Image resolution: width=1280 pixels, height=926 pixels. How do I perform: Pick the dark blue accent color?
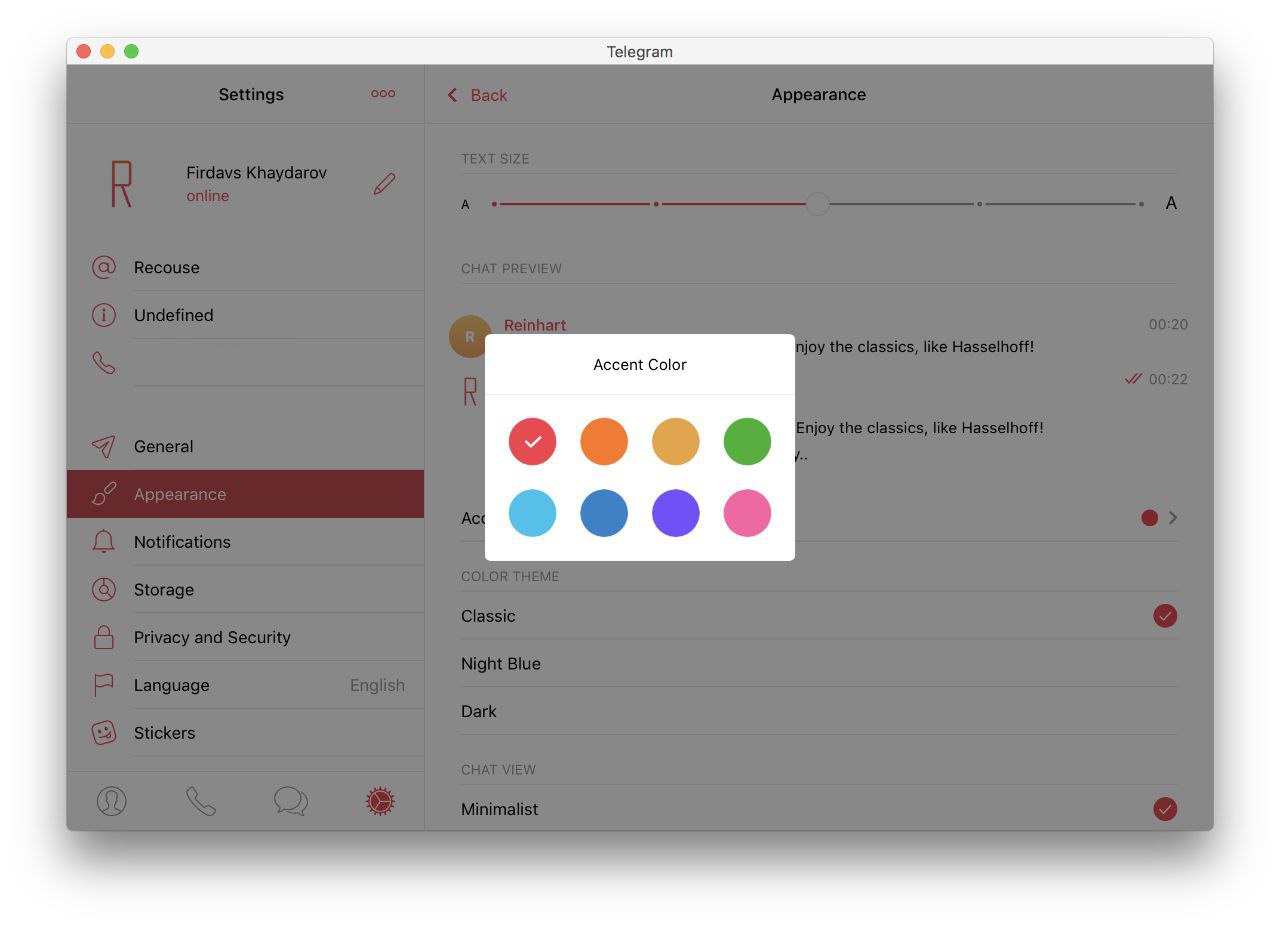coord(604,513)
